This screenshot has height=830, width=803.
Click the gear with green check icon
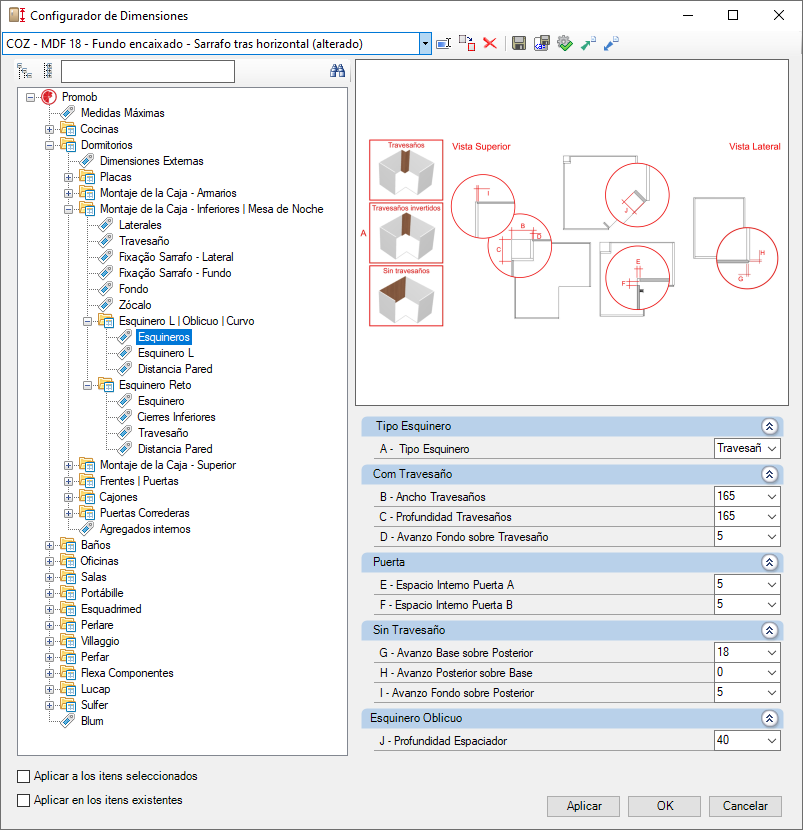[565, 43]
